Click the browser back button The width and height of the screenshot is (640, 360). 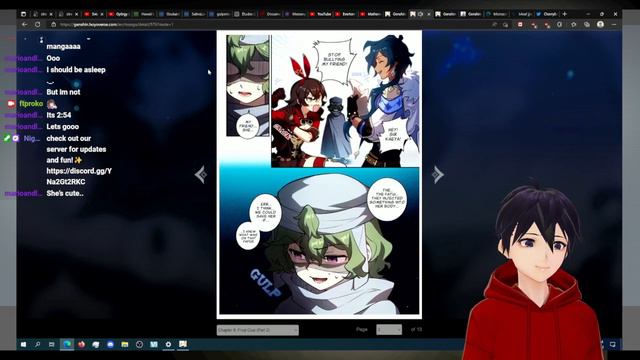[x=24, y=24]
